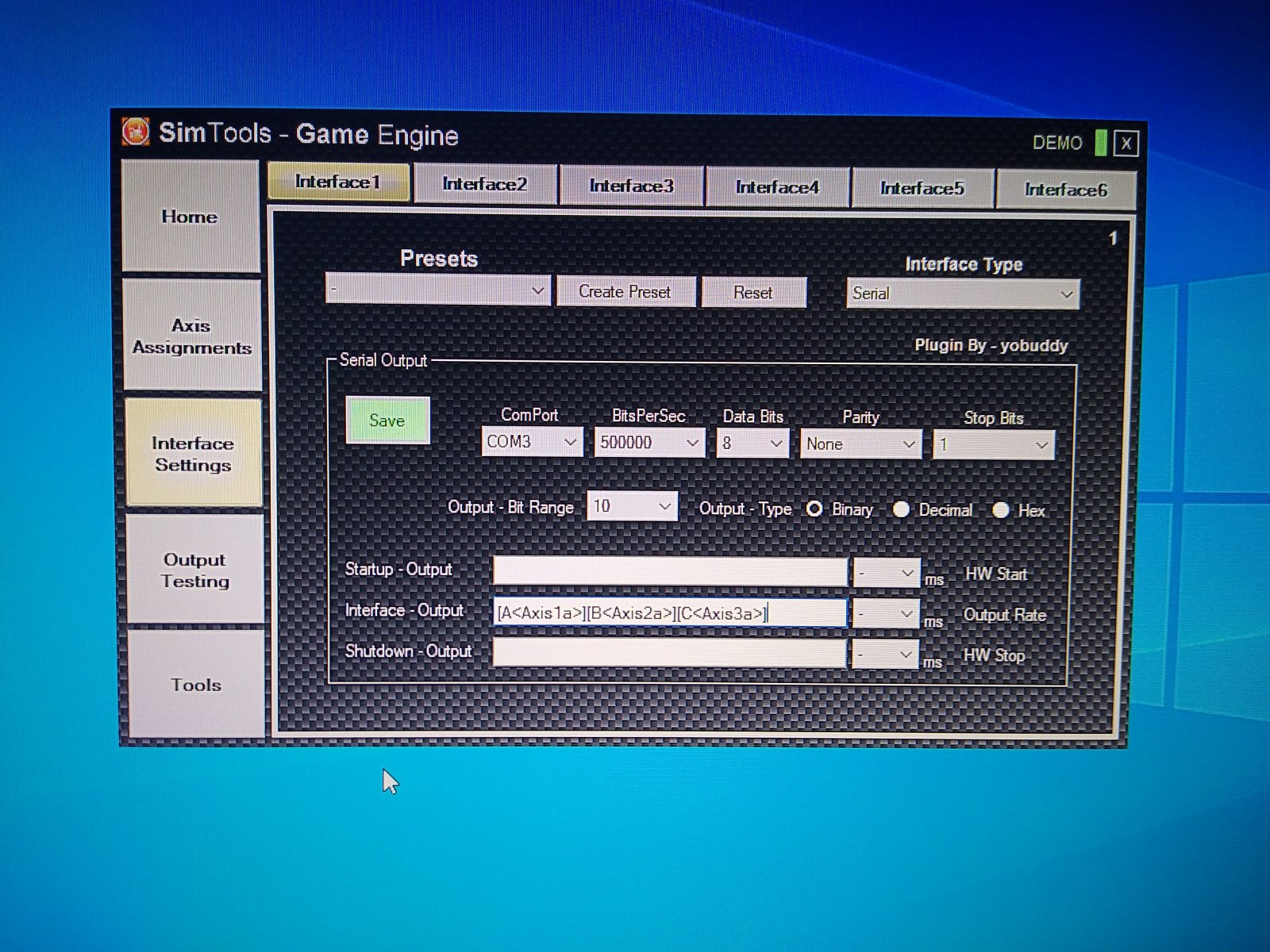1270x952 pixels.
Task: Select the Hex output type
Action: [x=1001, y=510]
